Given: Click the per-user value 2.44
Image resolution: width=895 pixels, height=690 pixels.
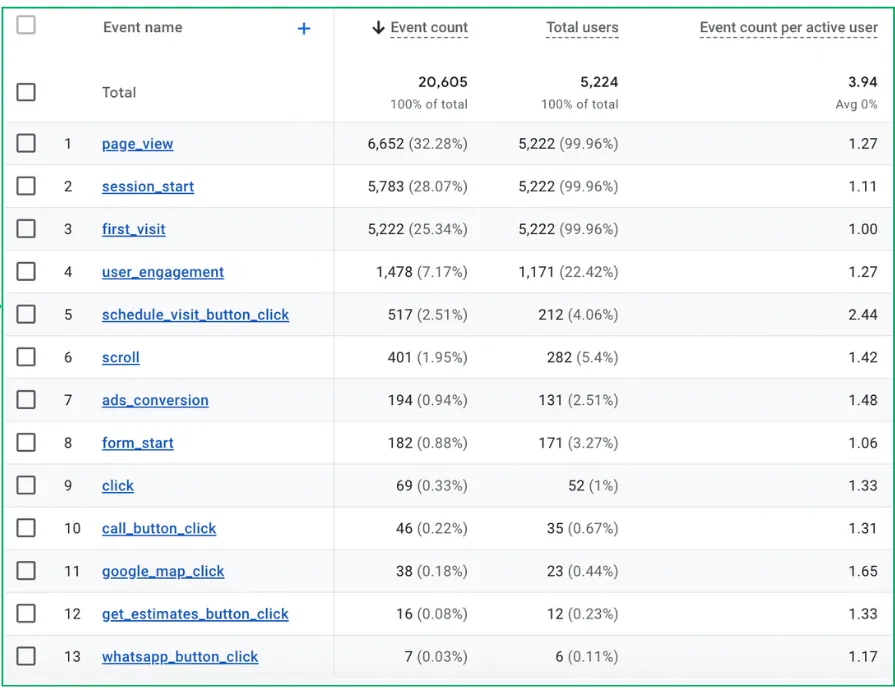Looking at the screenshot, I should click(862, 315).
